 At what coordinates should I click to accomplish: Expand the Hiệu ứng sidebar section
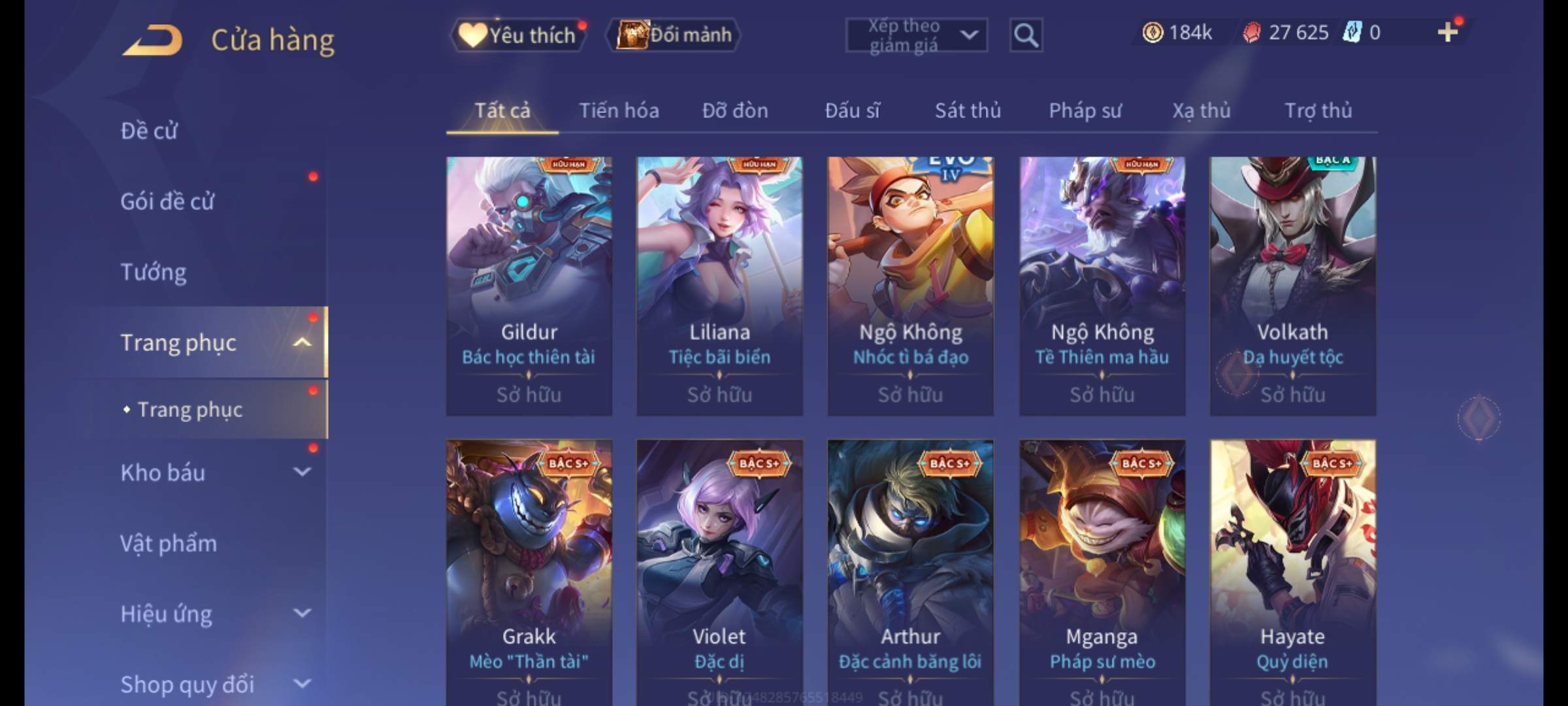coord(302,613)
